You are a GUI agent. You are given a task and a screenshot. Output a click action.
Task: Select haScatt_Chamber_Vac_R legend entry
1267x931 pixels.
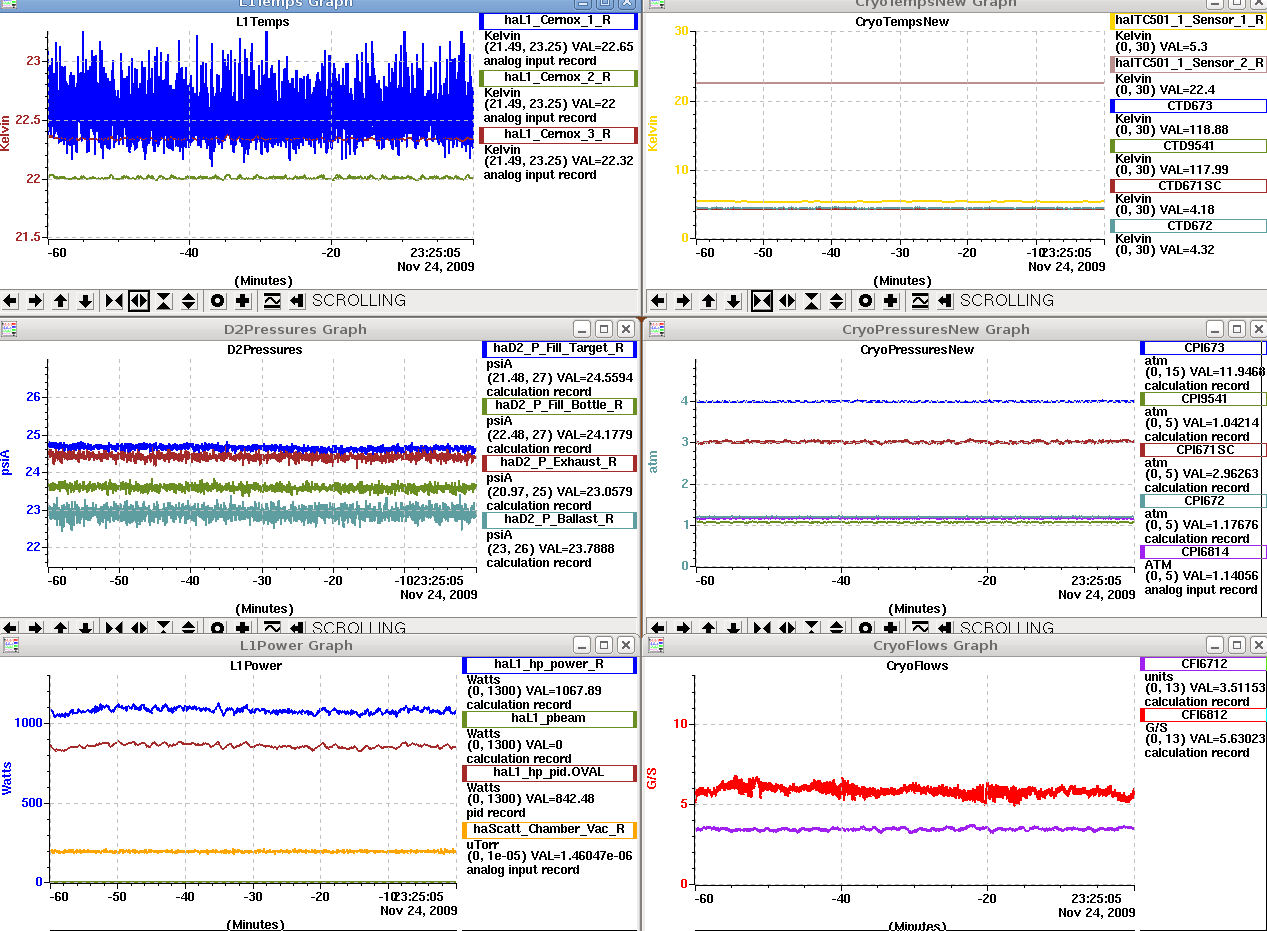click(x=550, y=830)
